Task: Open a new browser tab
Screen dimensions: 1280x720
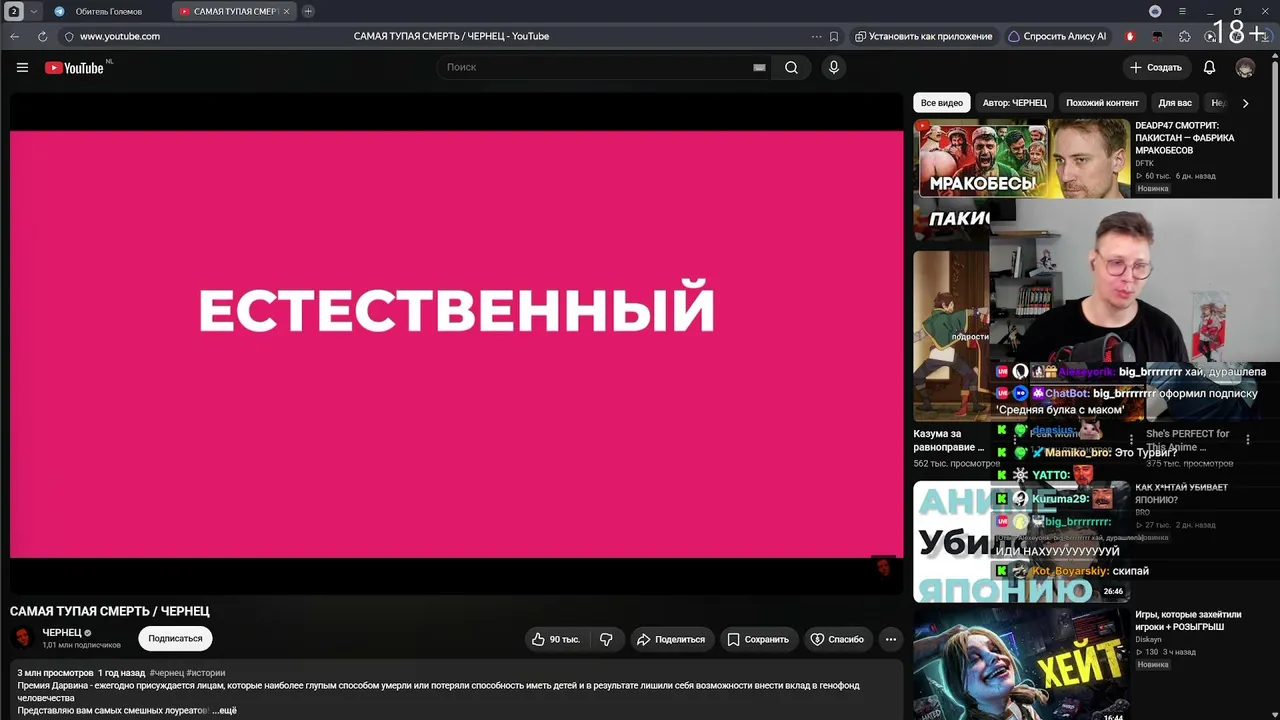Action: click(x=308, y=11)
